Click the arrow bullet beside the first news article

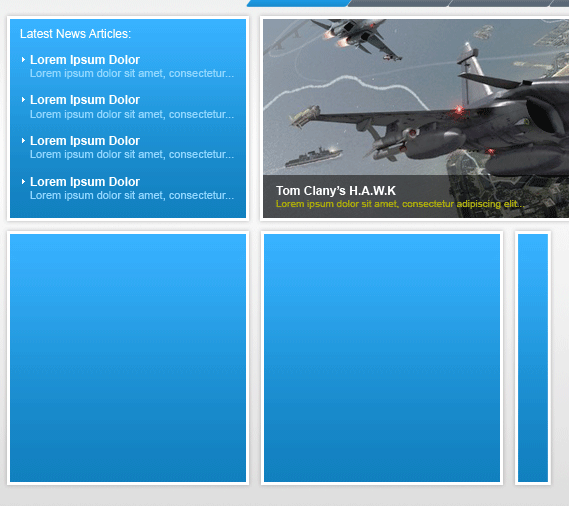23,60
